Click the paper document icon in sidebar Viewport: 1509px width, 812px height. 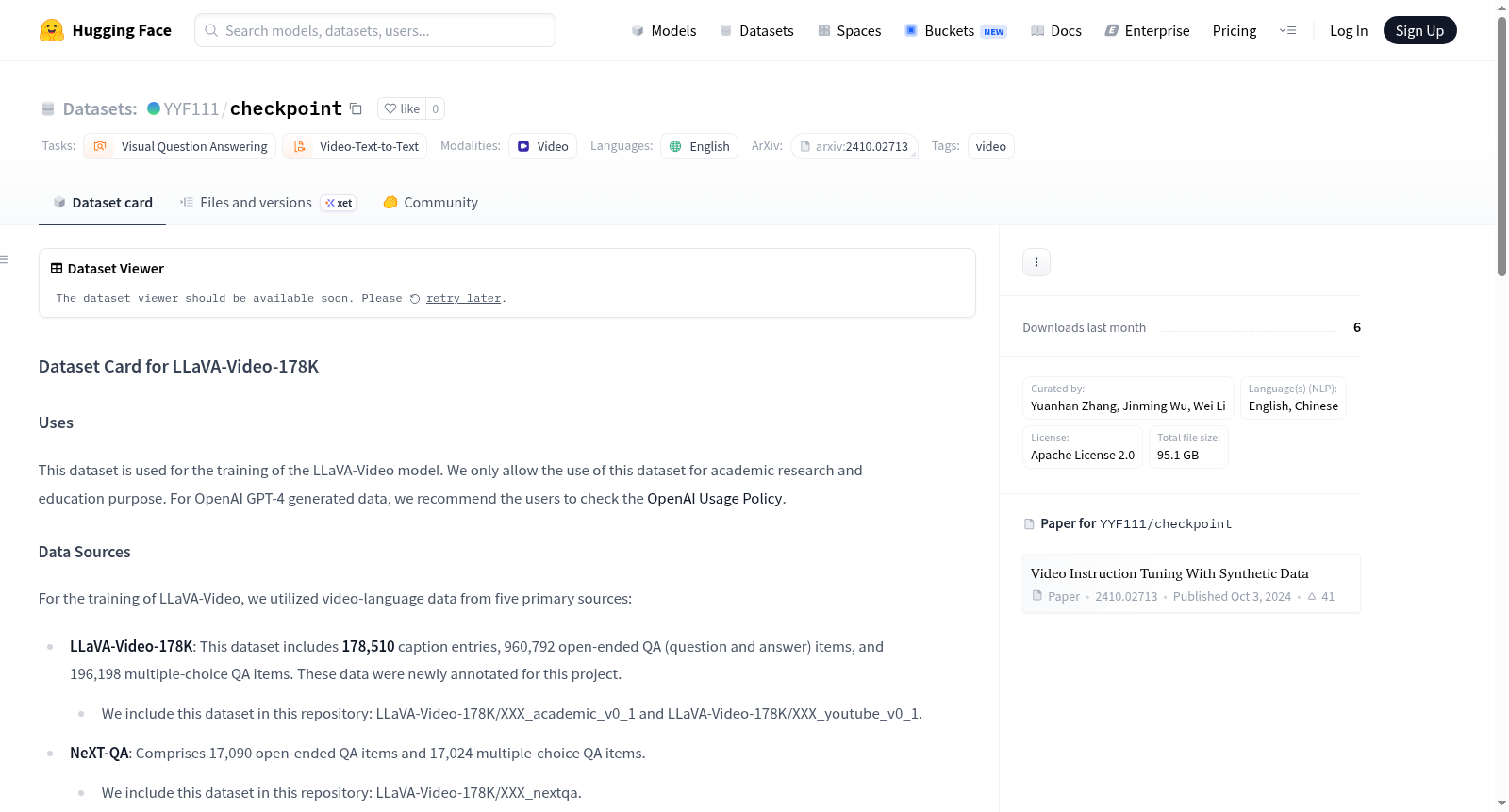(x=1029, y=523)
